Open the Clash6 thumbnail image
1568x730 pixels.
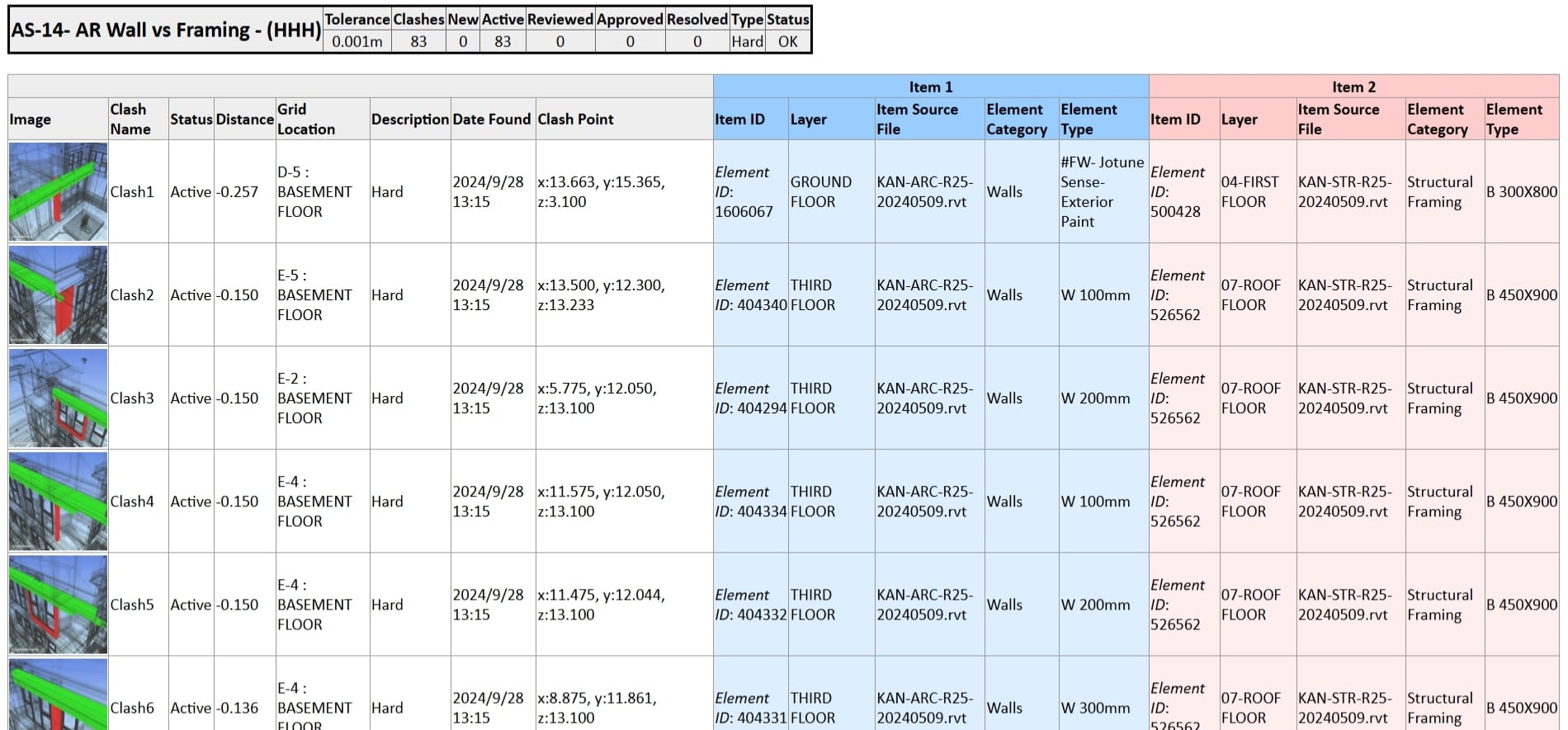(58, 694)
